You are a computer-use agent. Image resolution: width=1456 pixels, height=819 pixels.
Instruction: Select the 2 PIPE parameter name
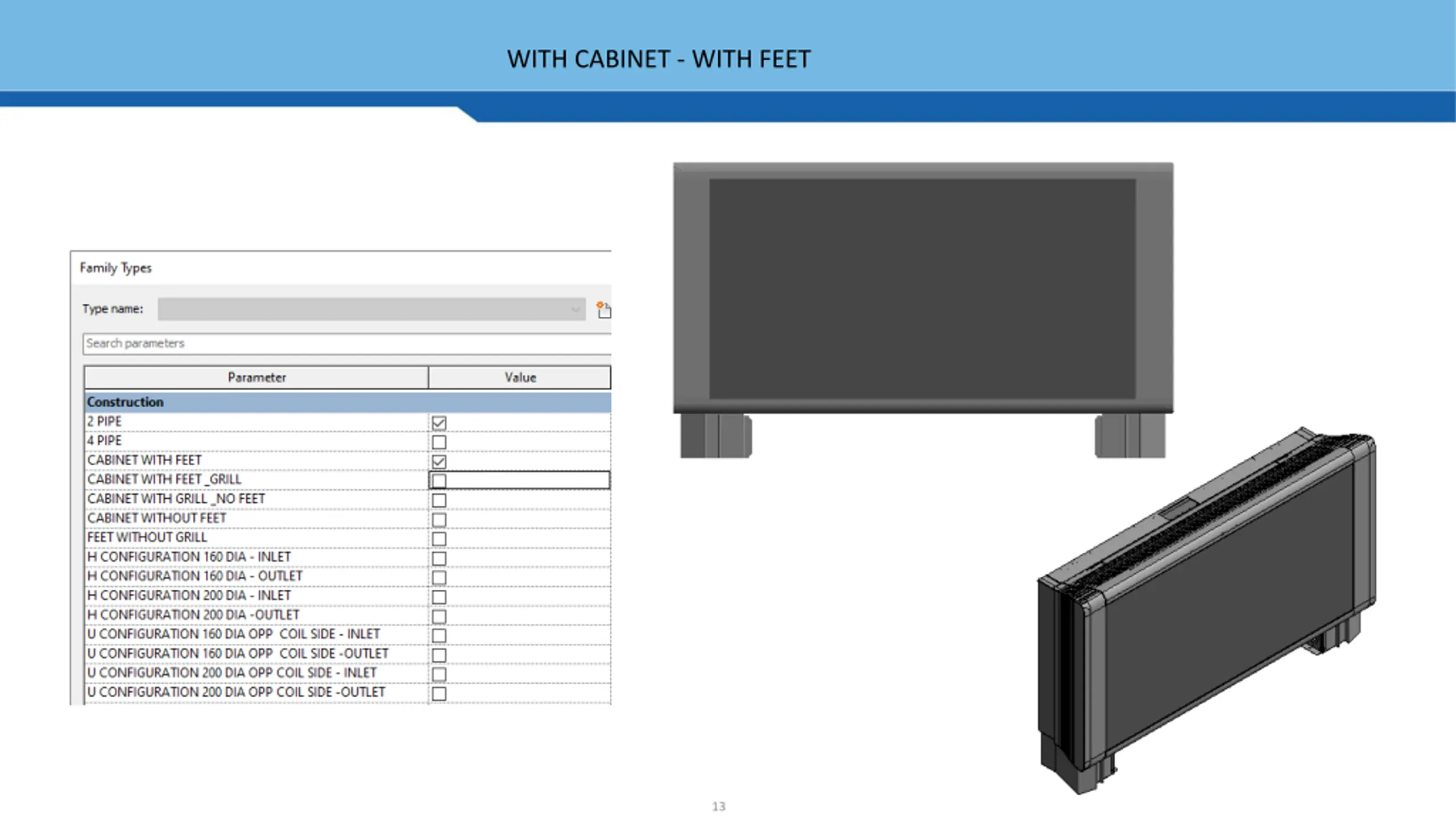[x=104, y=421]
